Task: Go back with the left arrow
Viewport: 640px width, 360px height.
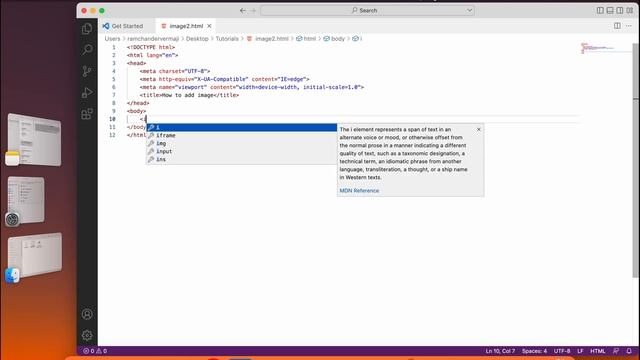Action: 243,10
